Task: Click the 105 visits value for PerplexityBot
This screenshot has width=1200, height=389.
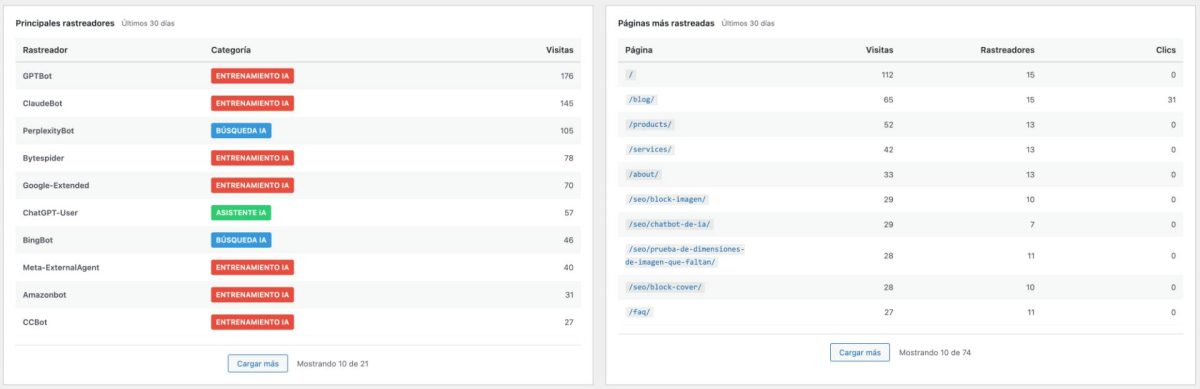Action: tap(567, 130)
